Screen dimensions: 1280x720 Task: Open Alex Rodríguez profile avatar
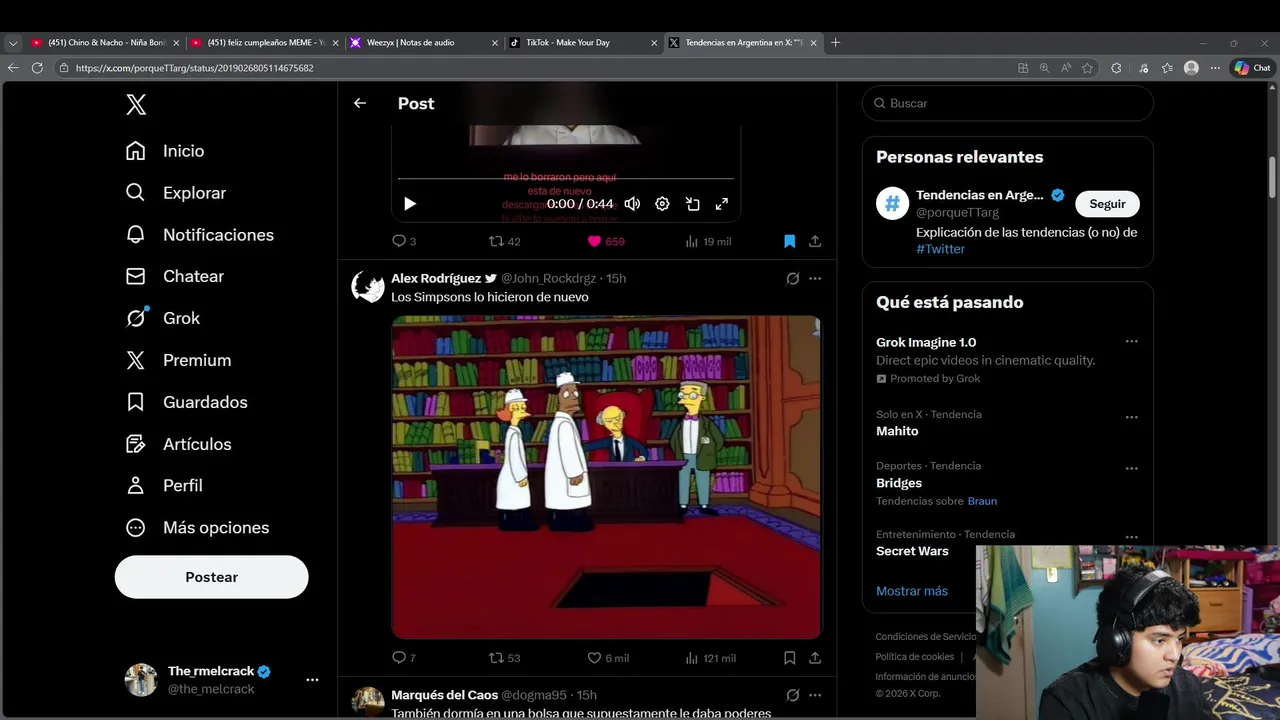(x=368, y=288)
